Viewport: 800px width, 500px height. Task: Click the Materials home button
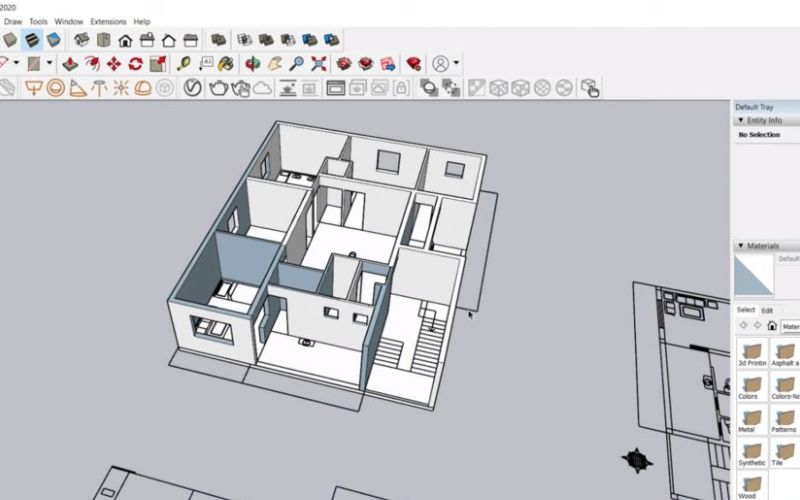pos(772,326)
